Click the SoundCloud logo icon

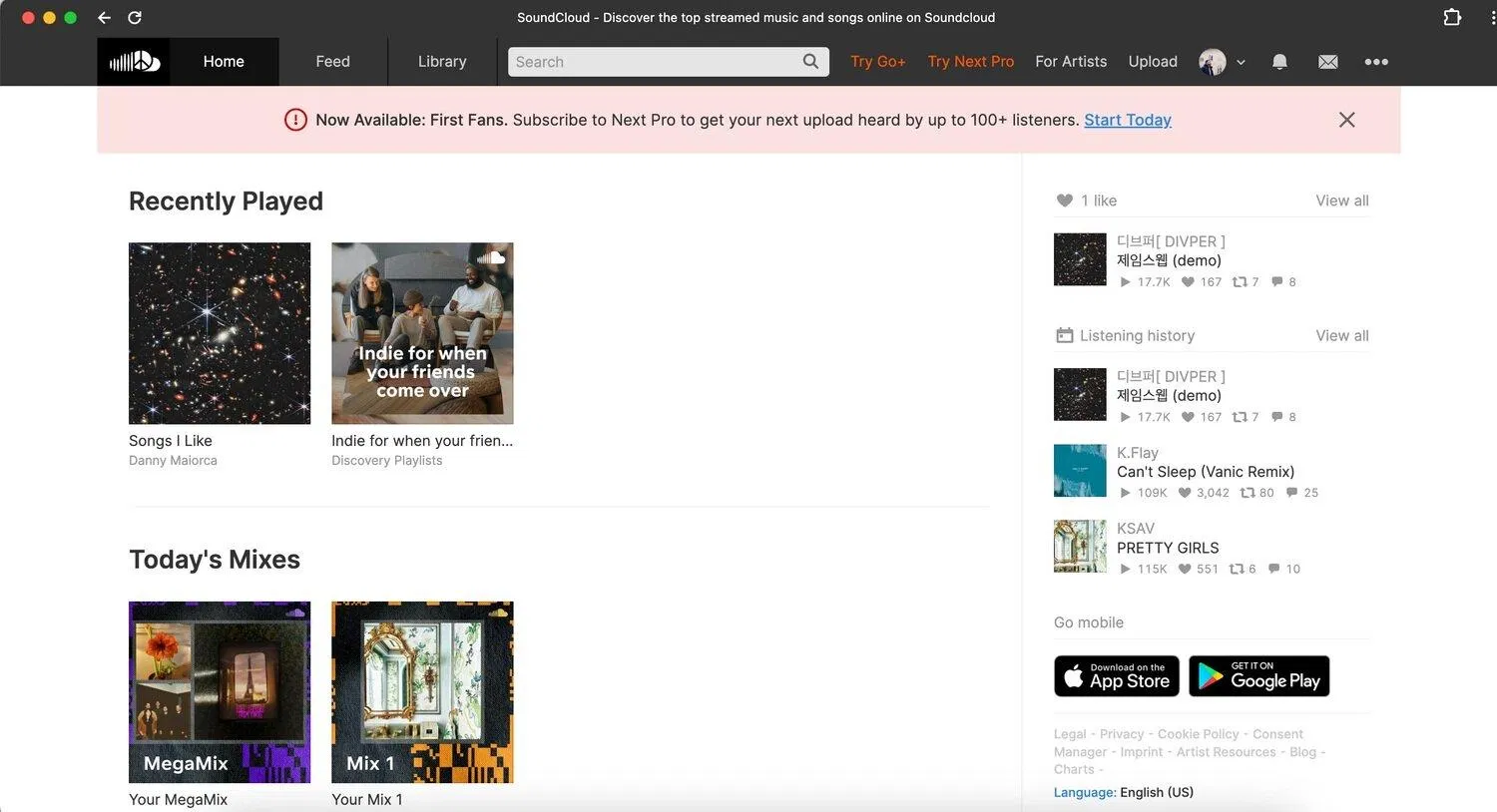tap(135, 61)
